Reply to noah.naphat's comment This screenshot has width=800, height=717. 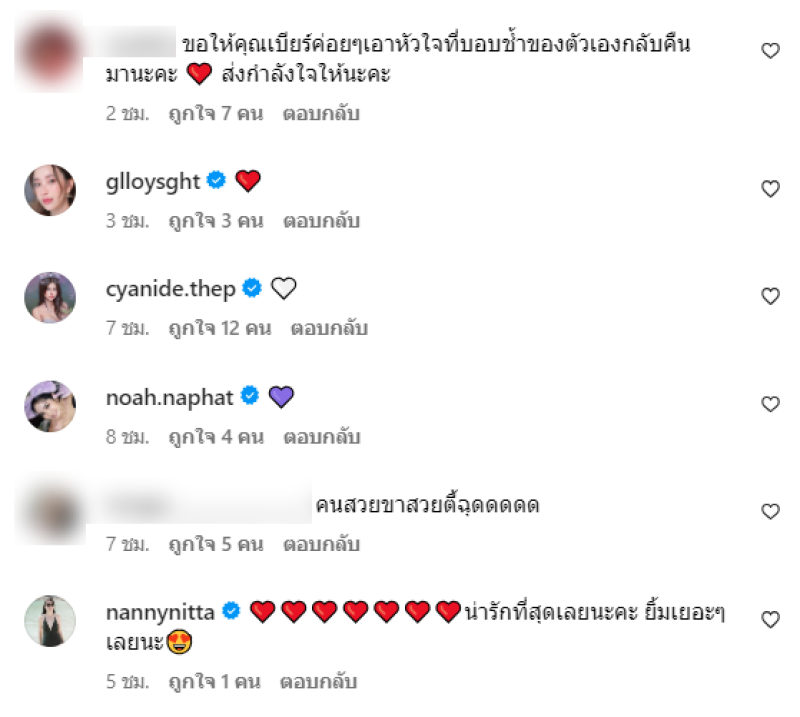(321, 437)
